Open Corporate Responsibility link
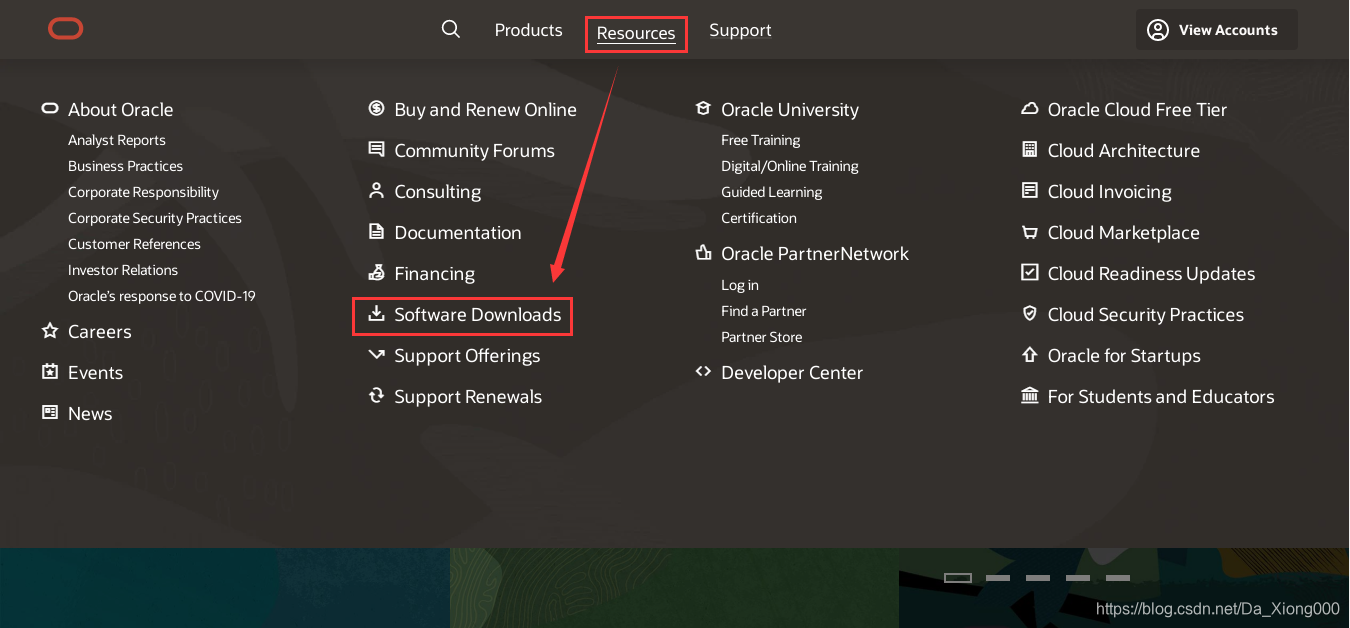 click(143, 192)
